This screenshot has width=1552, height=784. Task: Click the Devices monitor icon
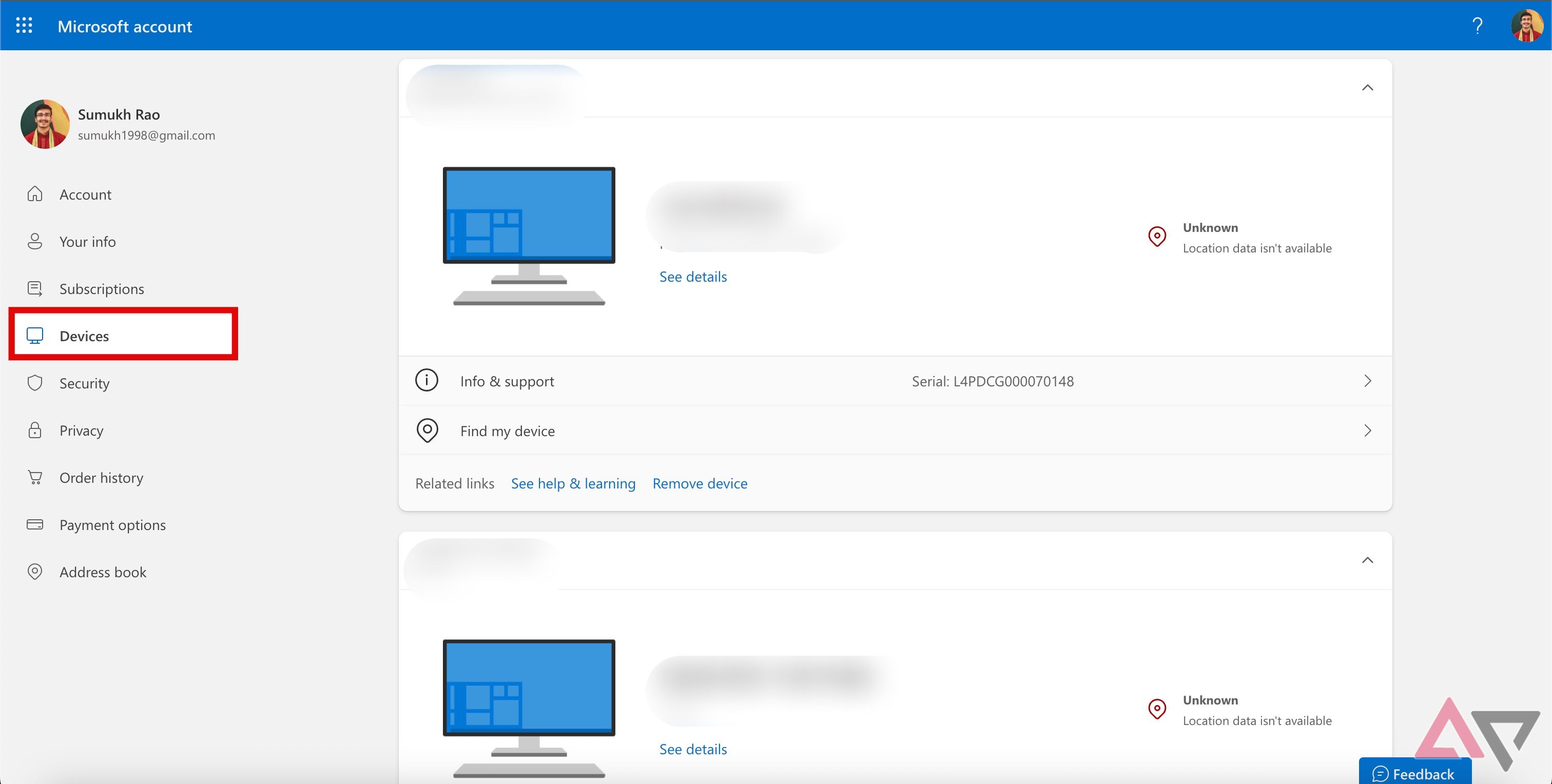click(x=35, y=336)
